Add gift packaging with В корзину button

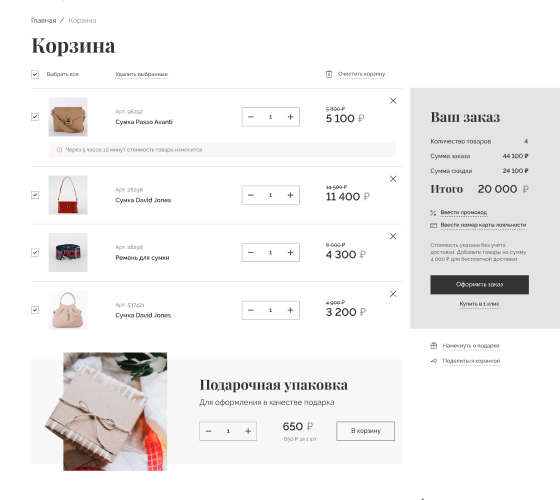pos(365,431)
